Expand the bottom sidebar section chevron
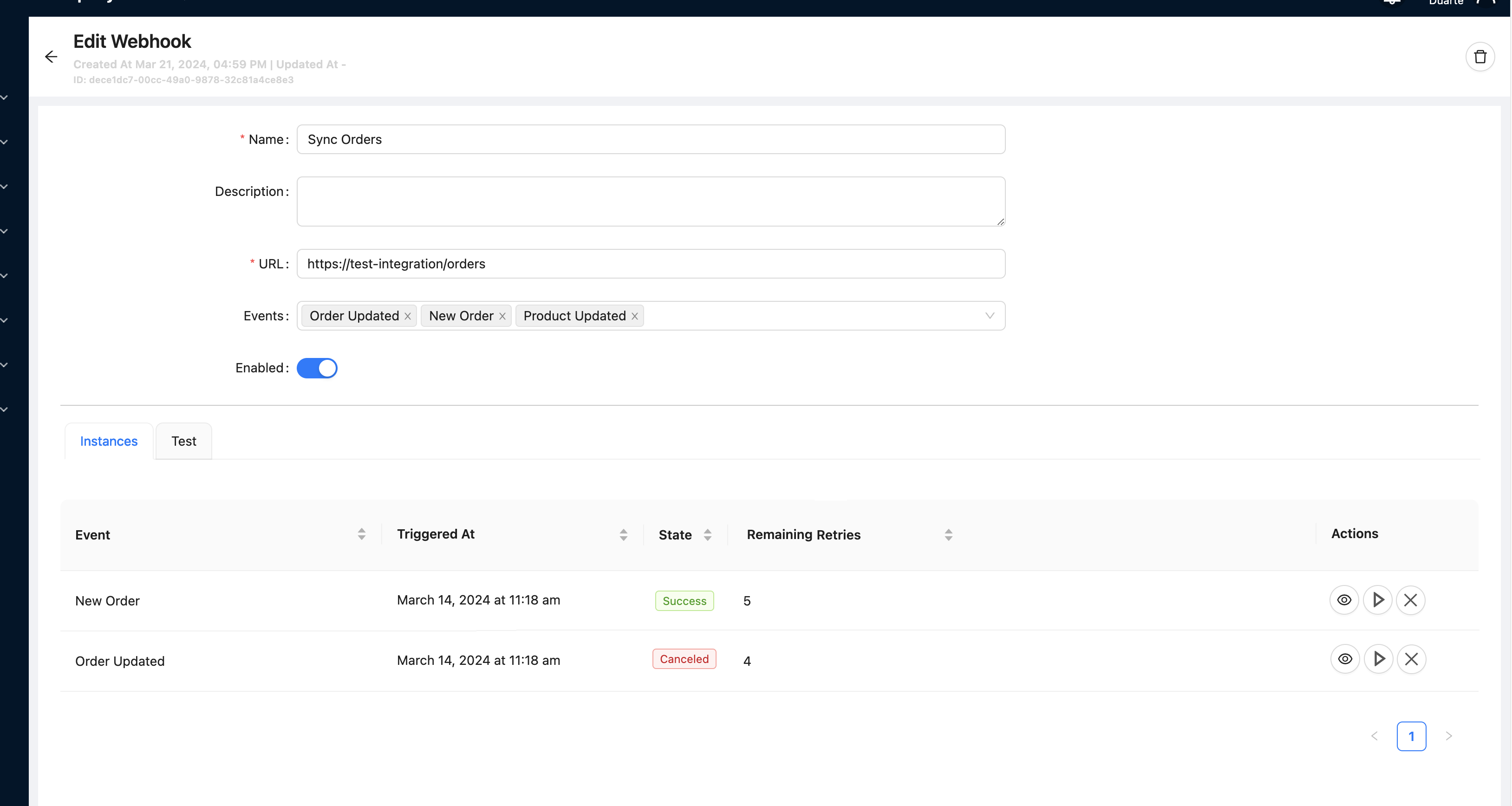 [x=4, y=410]
